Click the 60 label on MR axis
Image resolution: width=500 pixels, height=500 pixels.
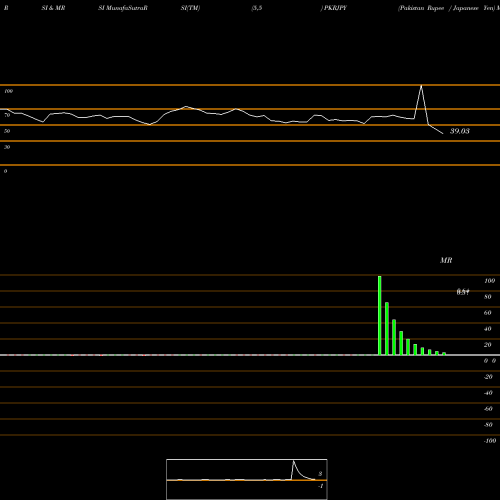[x=488, y=313]
